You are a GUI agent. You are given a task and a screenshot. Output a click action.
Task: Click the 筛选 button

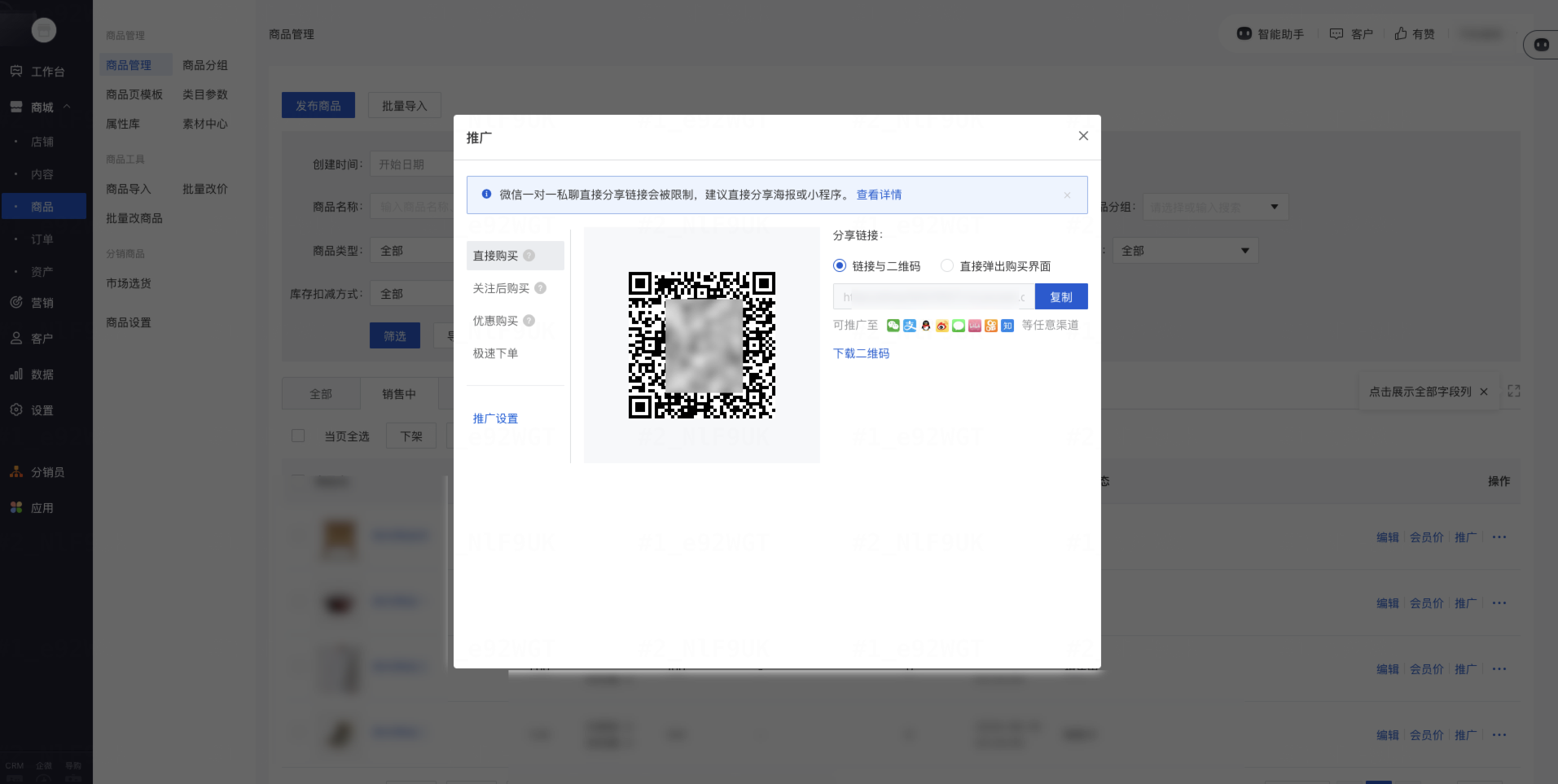[x=395, y=336]
